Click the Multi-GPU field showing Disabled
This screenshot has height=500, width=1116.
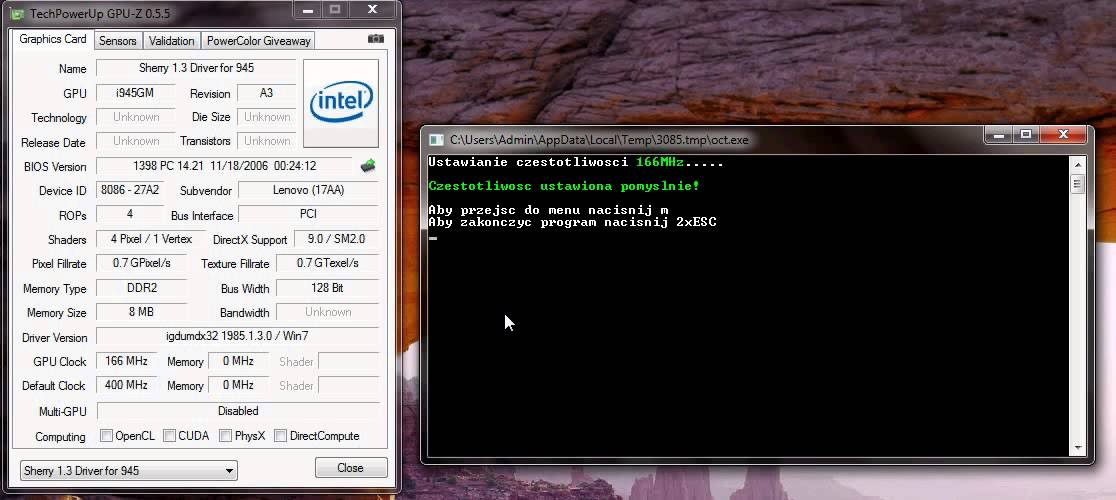point(238,411)
